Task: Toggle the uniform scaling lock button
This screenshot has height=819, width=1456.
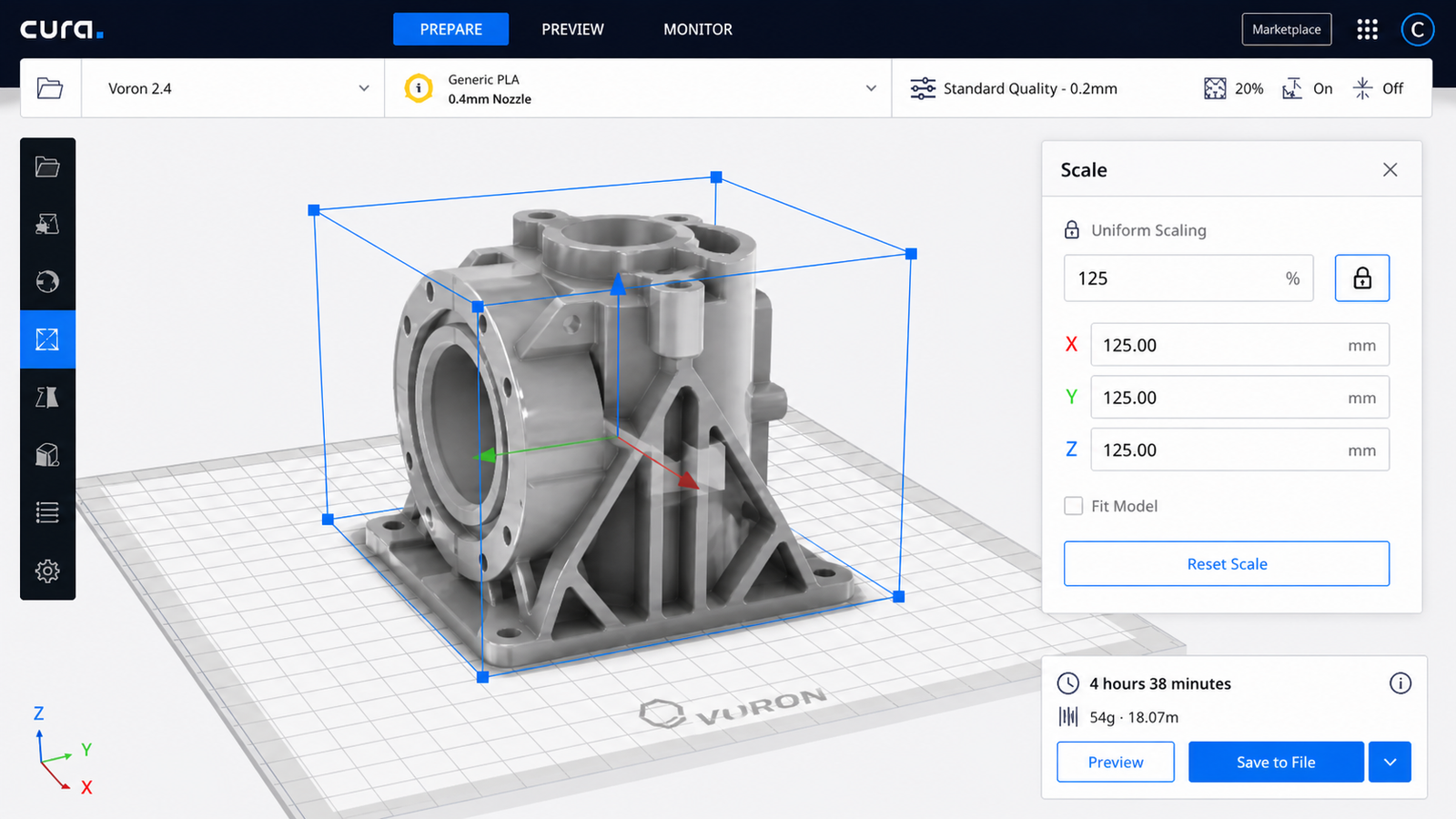Action: [1362, 278]
